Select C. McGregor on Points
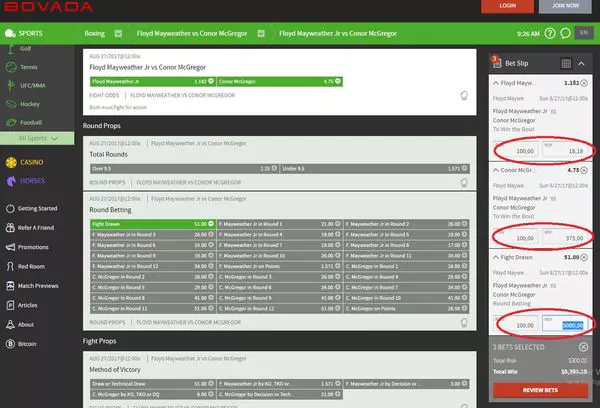This screenshot has height=408, width=600. 406,308
